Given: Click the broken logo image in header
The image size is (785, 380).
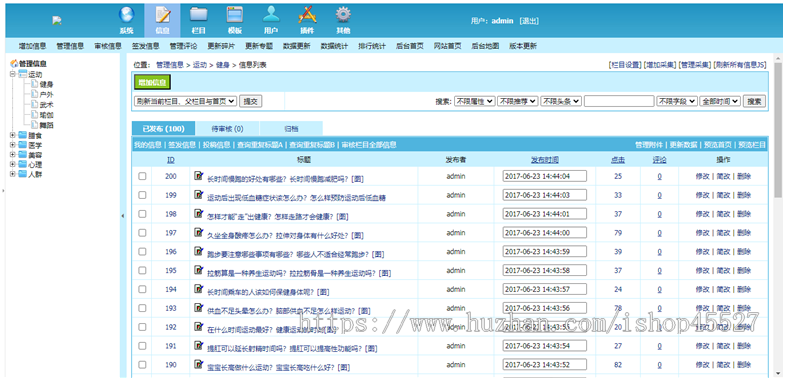Looking at the screenshot, I should pyautogui.click(x=57, y=21).
